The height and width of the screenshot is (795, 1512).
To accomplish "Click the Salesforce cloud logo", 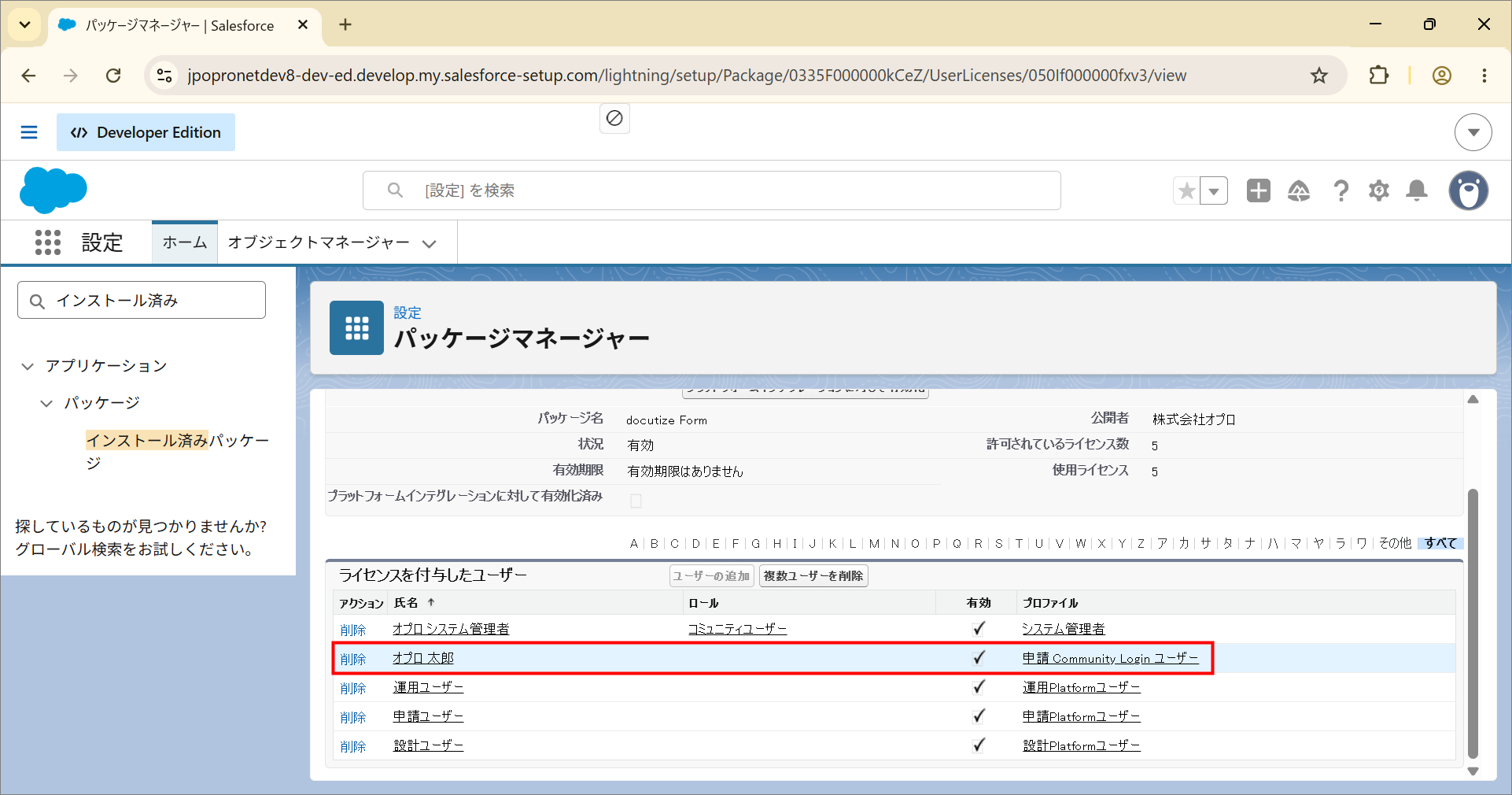I will [x=53, y=190].
